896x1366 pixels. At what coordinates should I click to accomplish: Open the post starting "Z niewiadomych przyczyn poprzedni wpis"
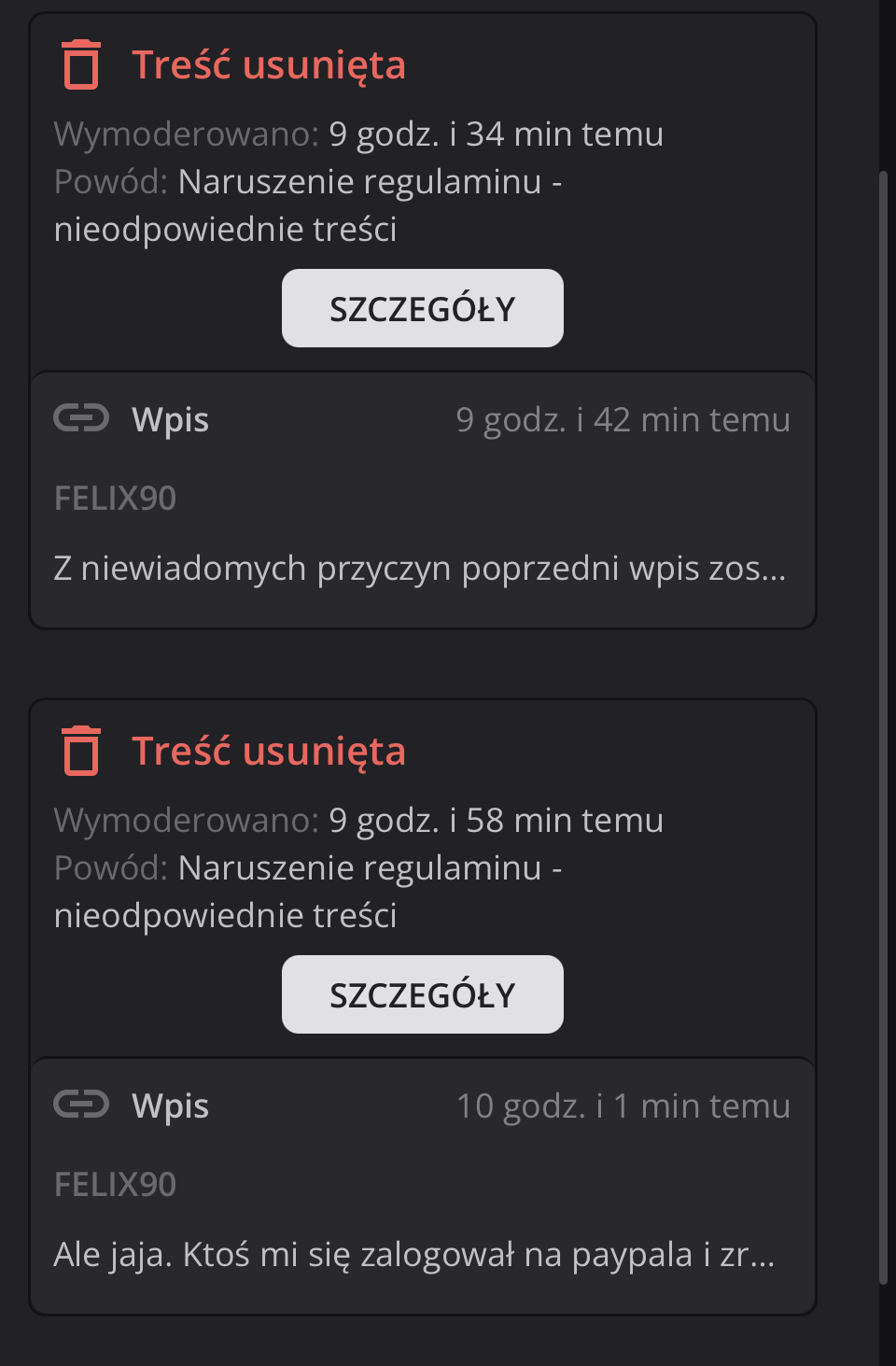coord(420,569)
